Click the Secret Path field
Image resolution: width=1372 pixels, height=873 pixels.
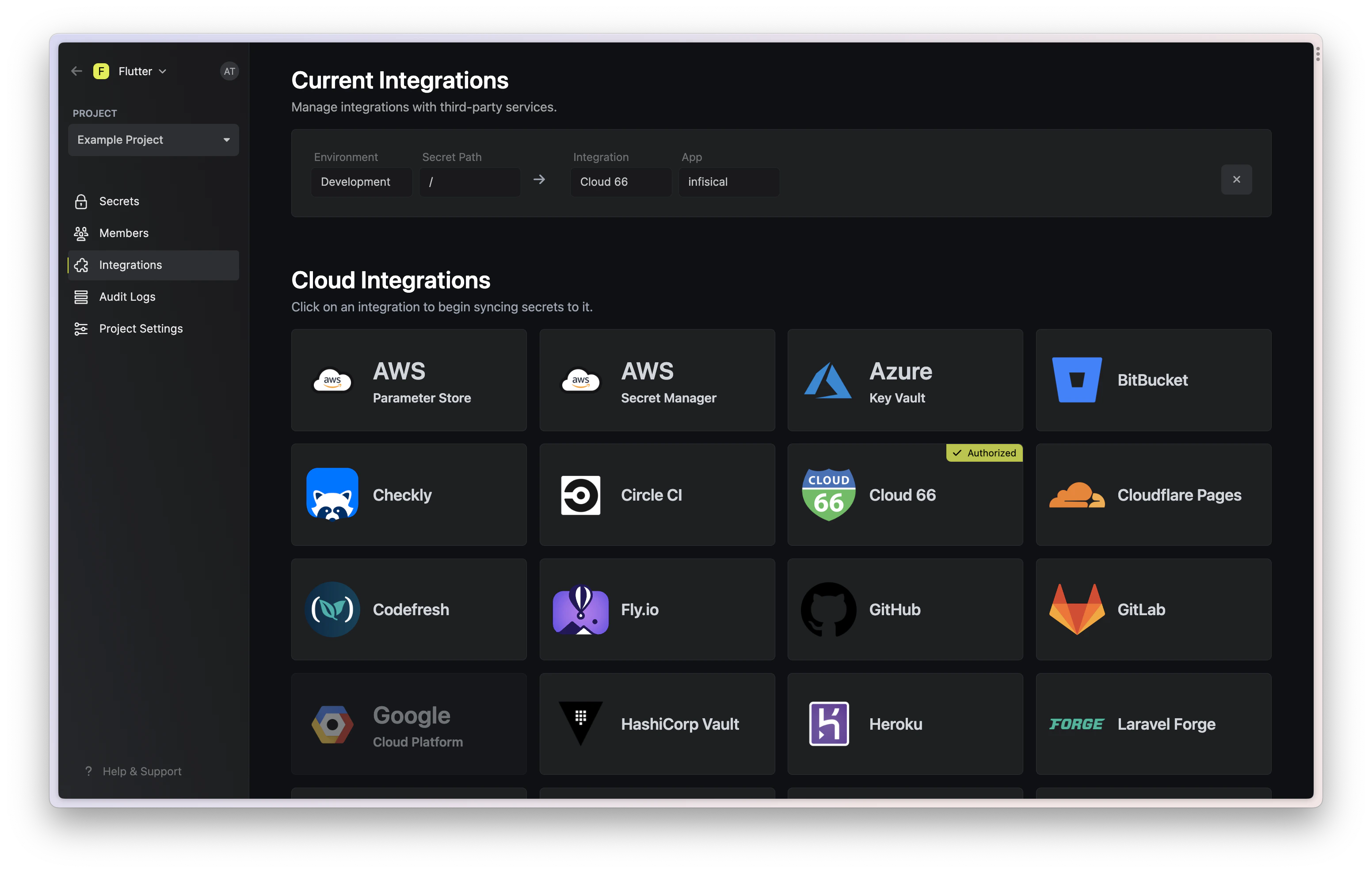click(470, 182)
